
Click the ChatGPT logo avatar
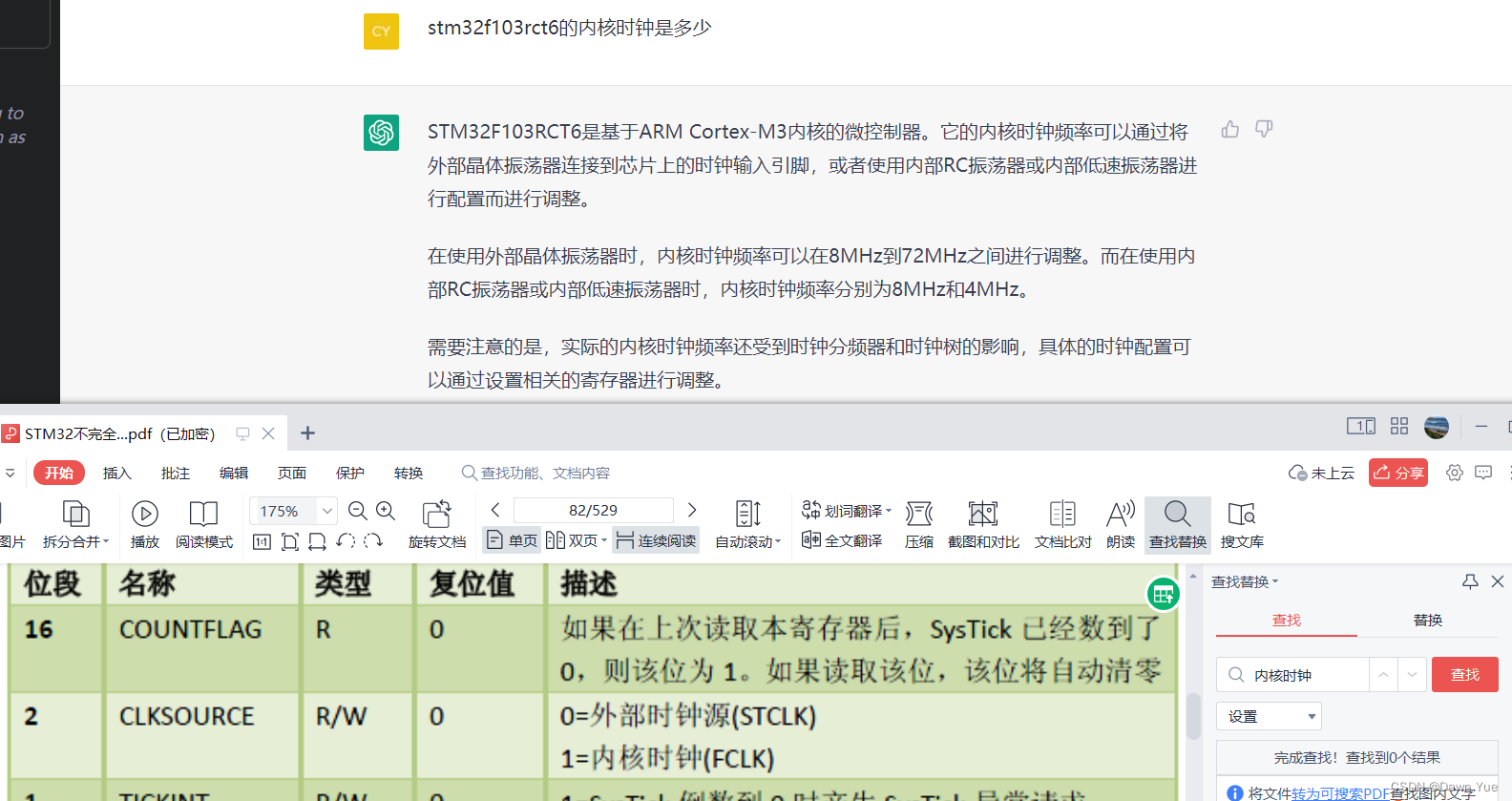tap(381, 133)
